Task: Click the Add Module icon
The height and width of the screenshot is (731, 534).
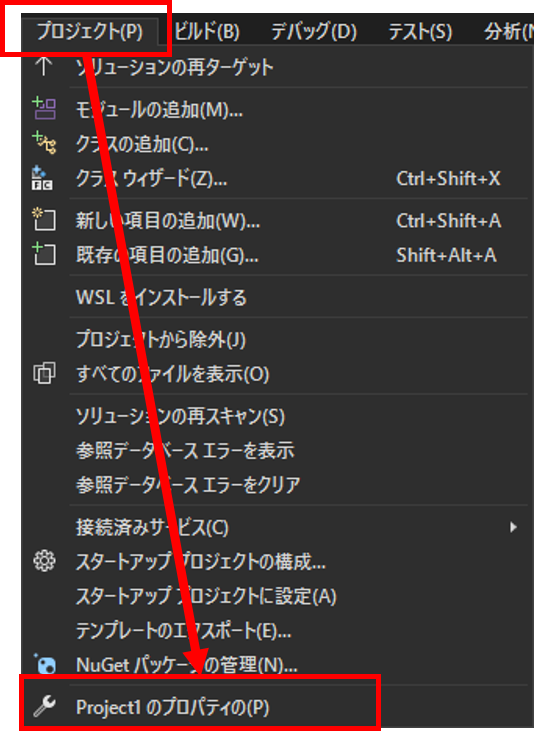Action: point(44,108)
